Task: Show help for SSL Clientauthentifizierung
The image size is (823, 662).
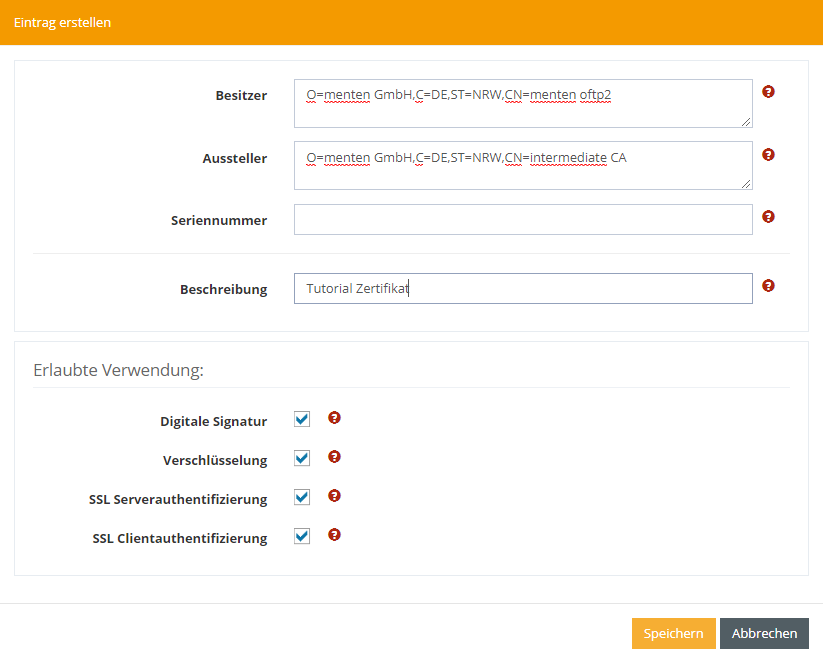Action: (x=335, y=535)
